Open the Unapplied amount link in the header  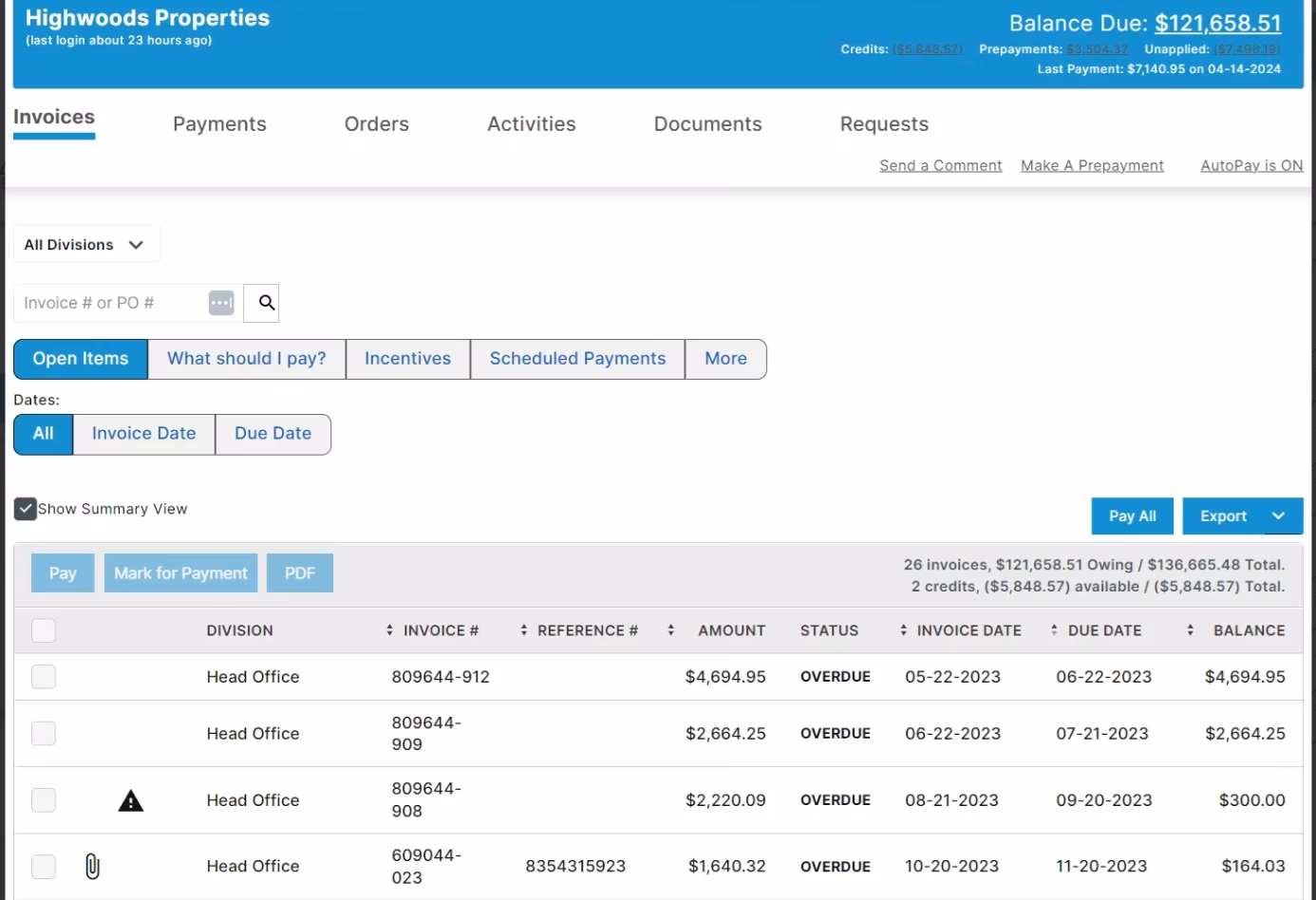click(x=1248, y=49)
